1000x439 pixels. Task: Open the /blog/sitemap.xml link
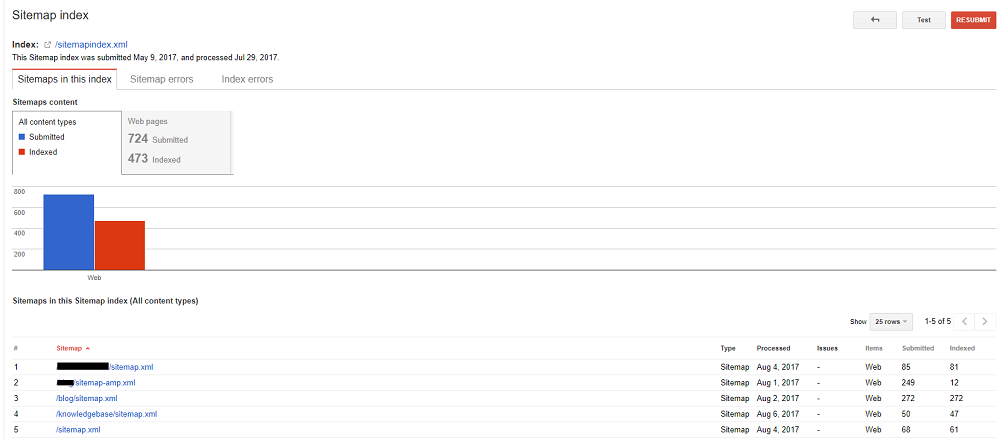coord(87,398)
